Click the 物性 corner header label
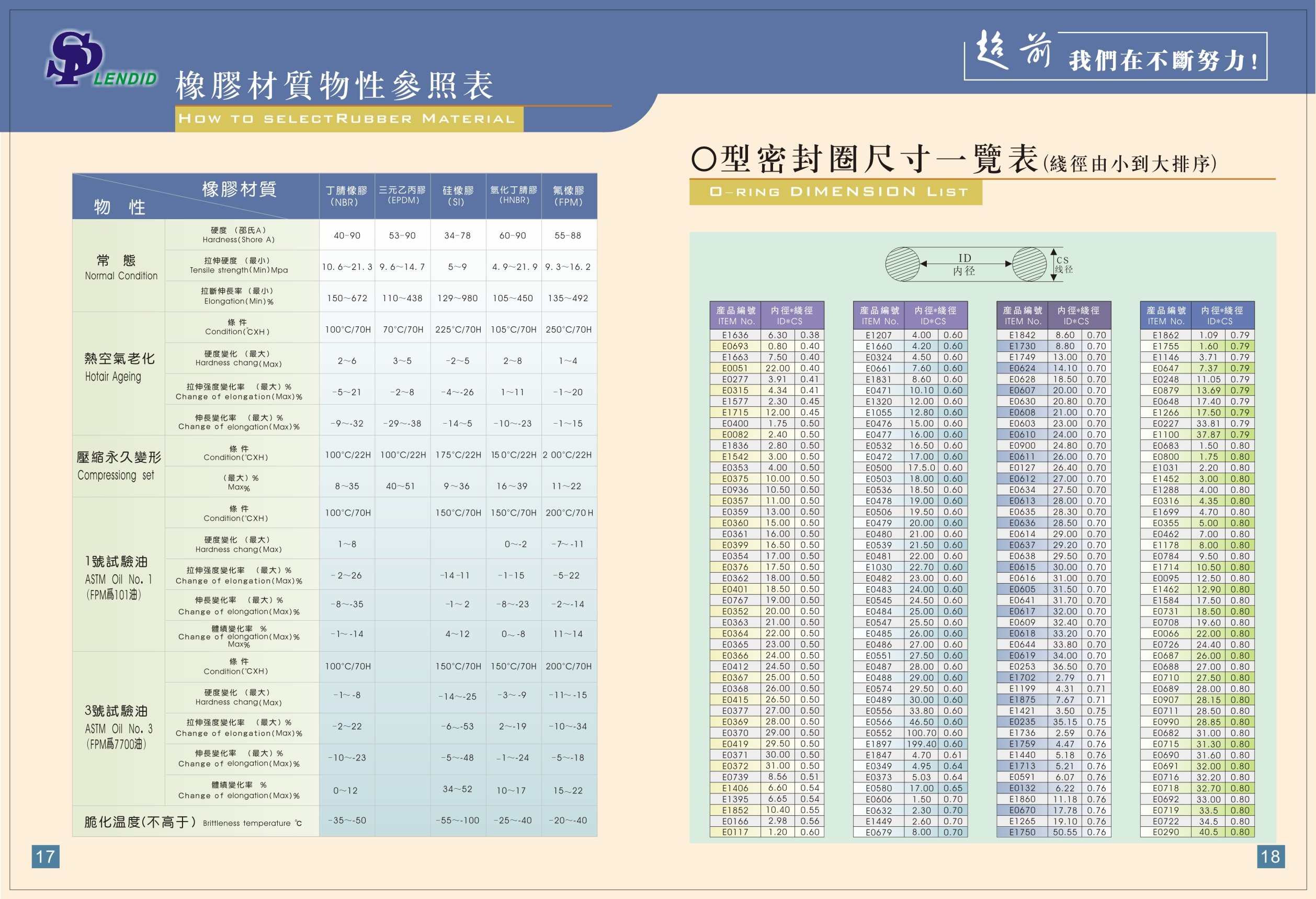This screenshot has height=899, width=1316. tap(119, 207)
